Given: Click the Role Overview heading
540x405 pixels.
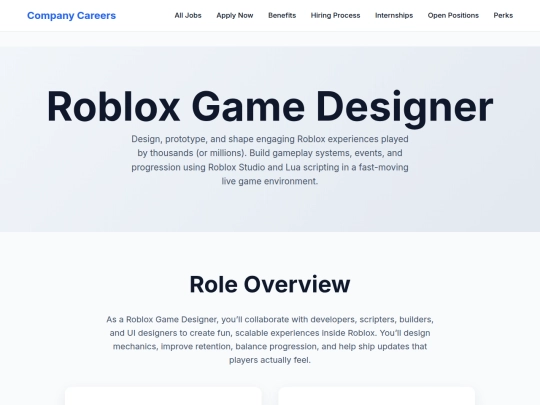Looking at the screenshot, I should (270, 284).
